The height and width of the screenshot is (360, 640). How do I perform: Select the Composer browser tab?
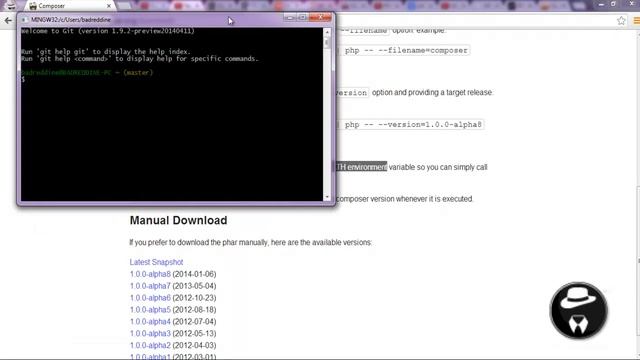tap(69, 6)
